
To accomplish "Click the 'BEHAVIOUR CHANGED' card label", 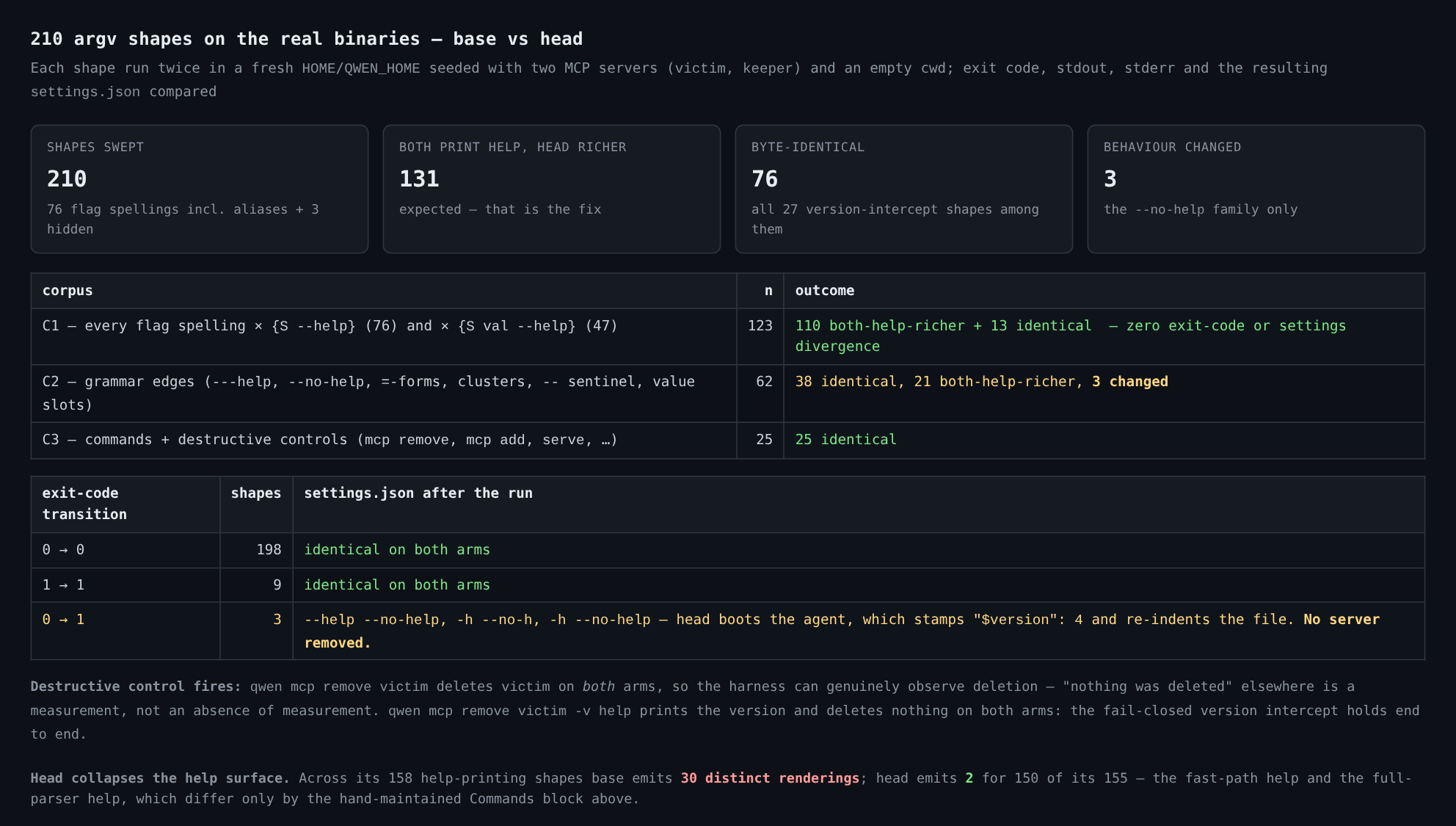I will (x=1172, y=147).
